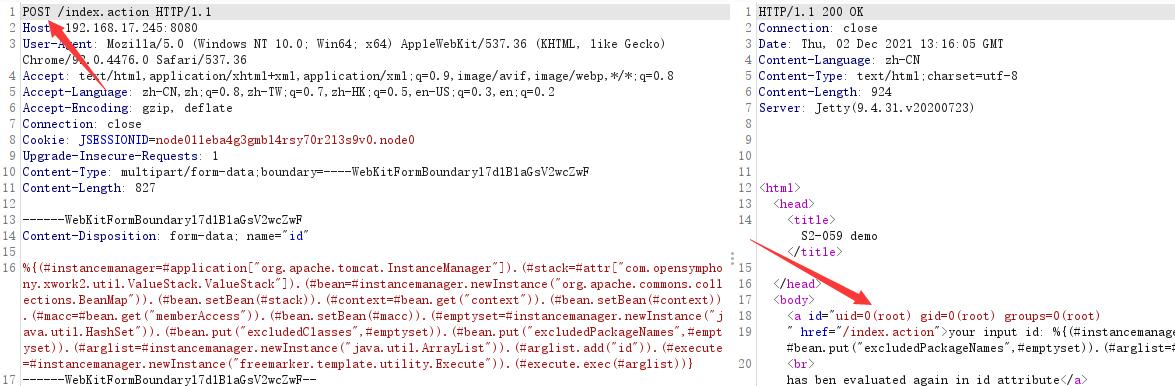Click the S2-059 demo title text
The height and width of the screenshot is (386, 1175).
pos(839,235)
